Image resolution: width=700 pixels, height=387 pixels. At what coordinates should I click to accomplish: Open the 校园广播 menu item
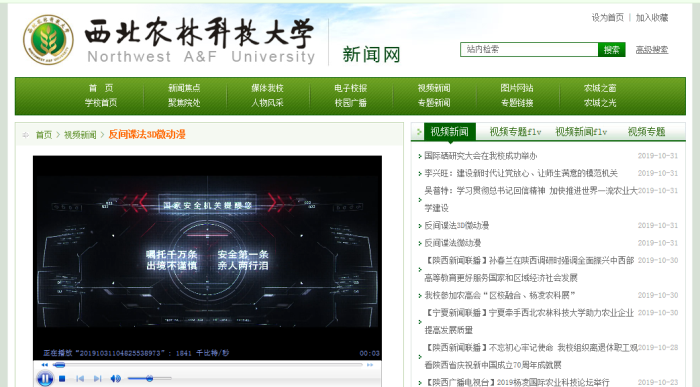click(x=350, y=103)
